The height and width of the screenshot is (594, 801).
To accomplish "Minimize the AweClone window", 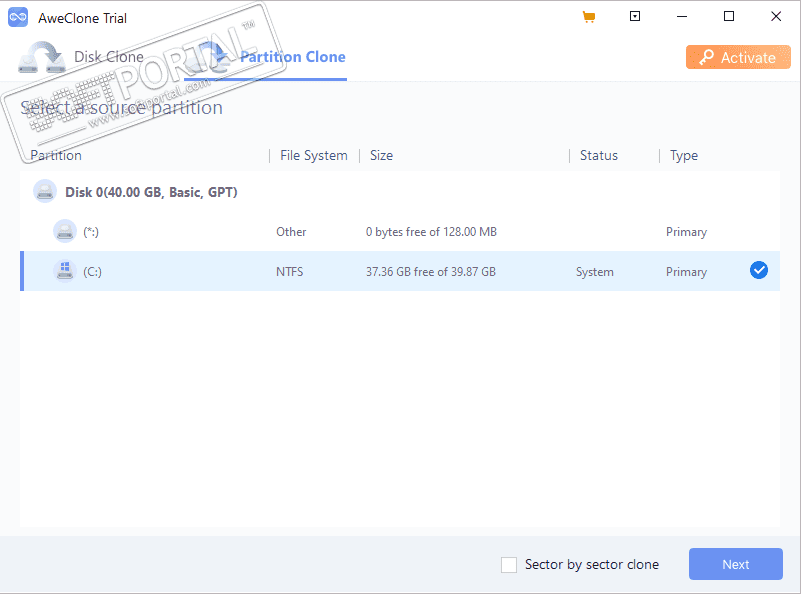I will tap(681, 16).
